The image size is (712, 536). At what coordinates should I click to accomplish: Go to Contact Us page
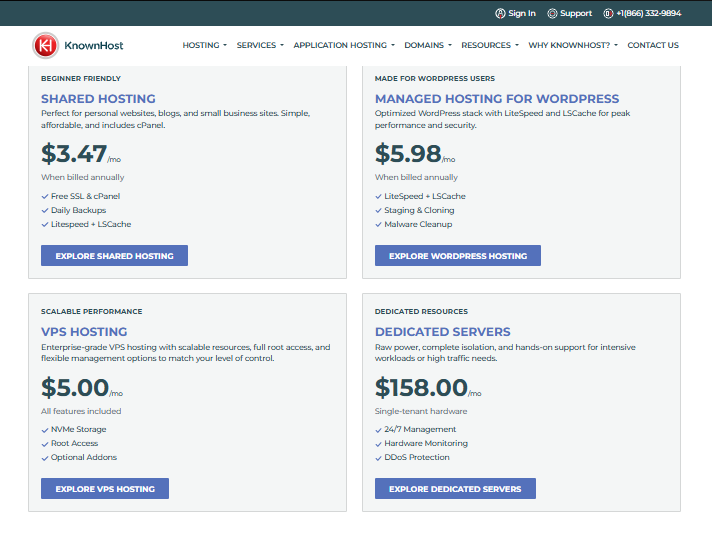point(653,45)
